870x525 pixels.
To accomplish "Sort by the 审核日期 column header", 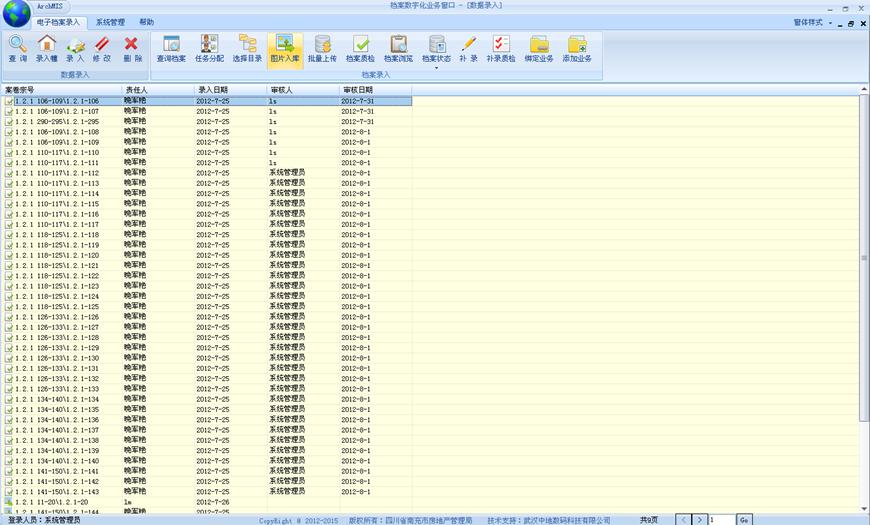I will click(x=376, y=89).
